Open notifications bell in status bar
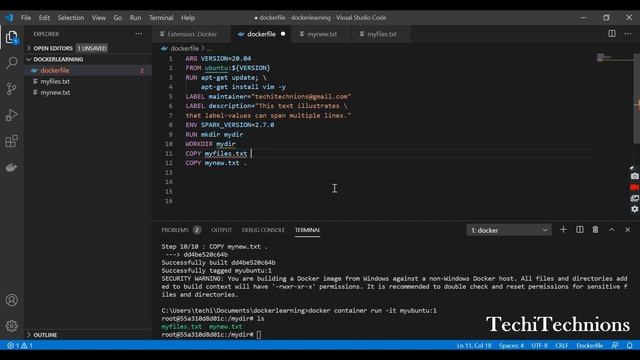The width and height of the screenshot is (640, 360). click(x=630, y=345)
